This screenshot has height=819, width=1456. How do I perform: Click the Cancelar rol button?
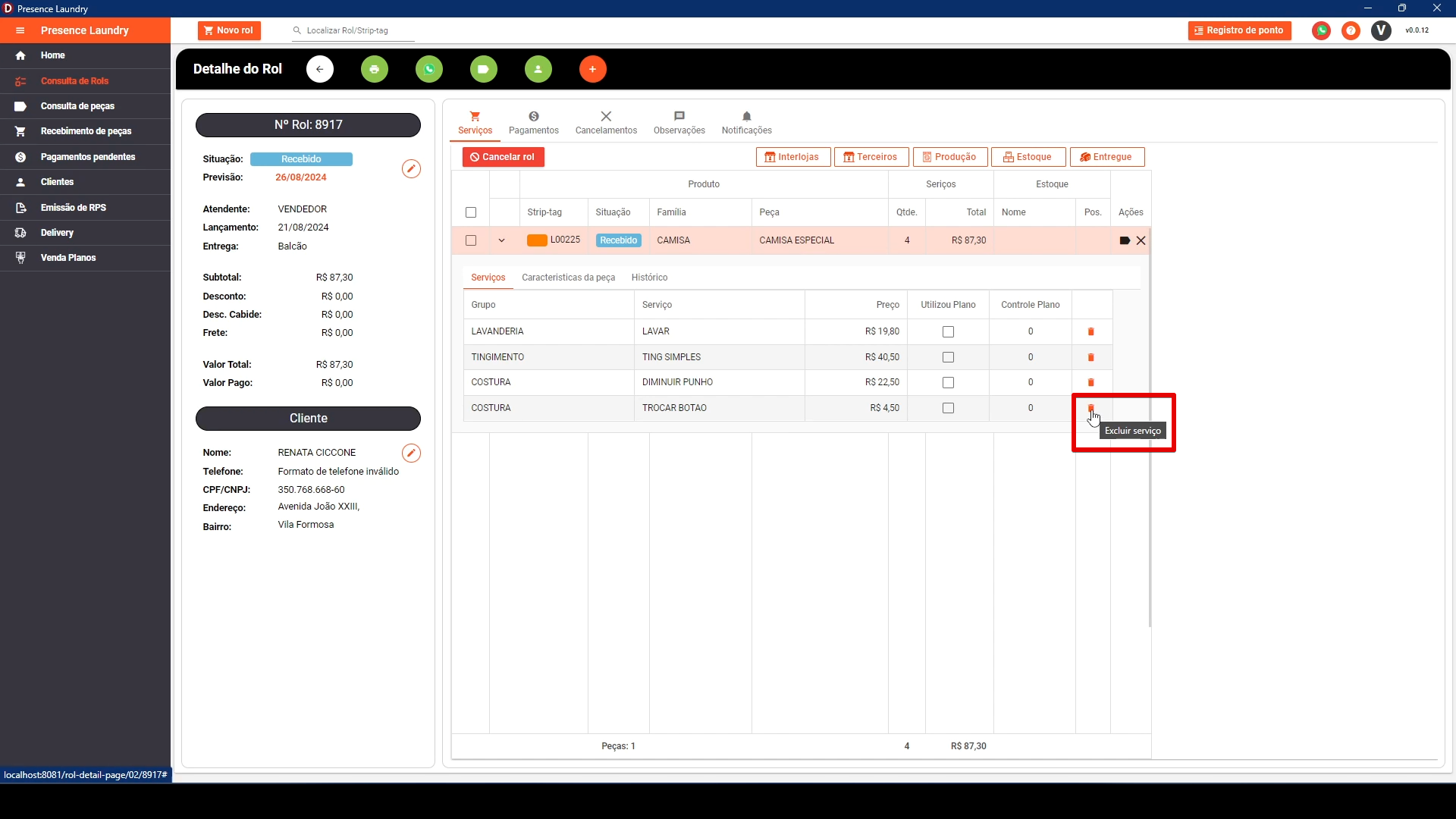pyautogui.click(x=503, y=157)
